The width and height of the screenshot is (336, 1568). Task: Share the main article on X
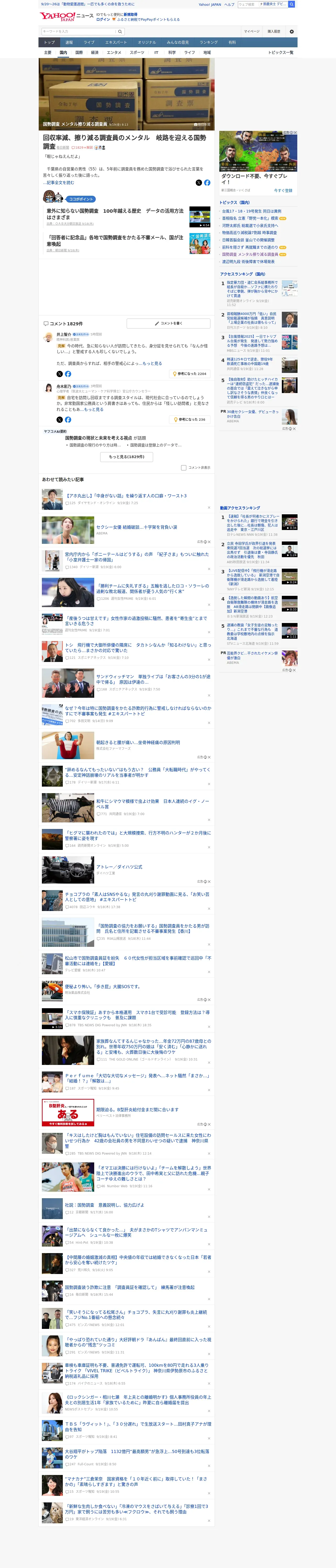[x=199, y=183]
